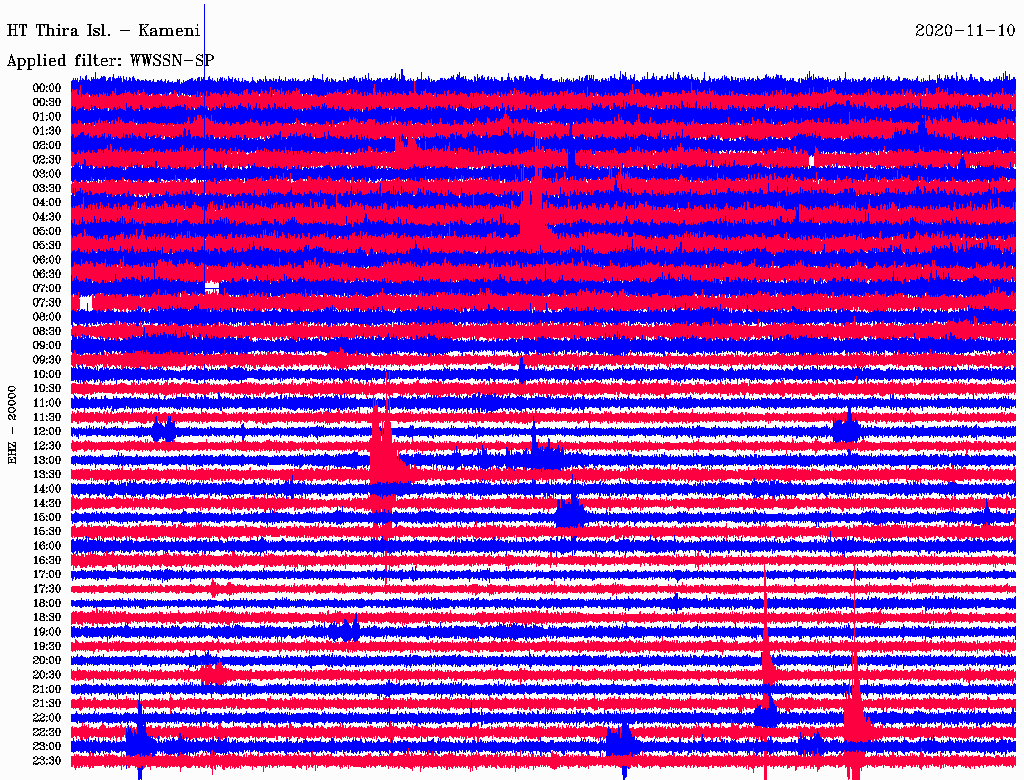
Task: Click the 'EHZ – 20000' axis label
Action: coord(12,425)
